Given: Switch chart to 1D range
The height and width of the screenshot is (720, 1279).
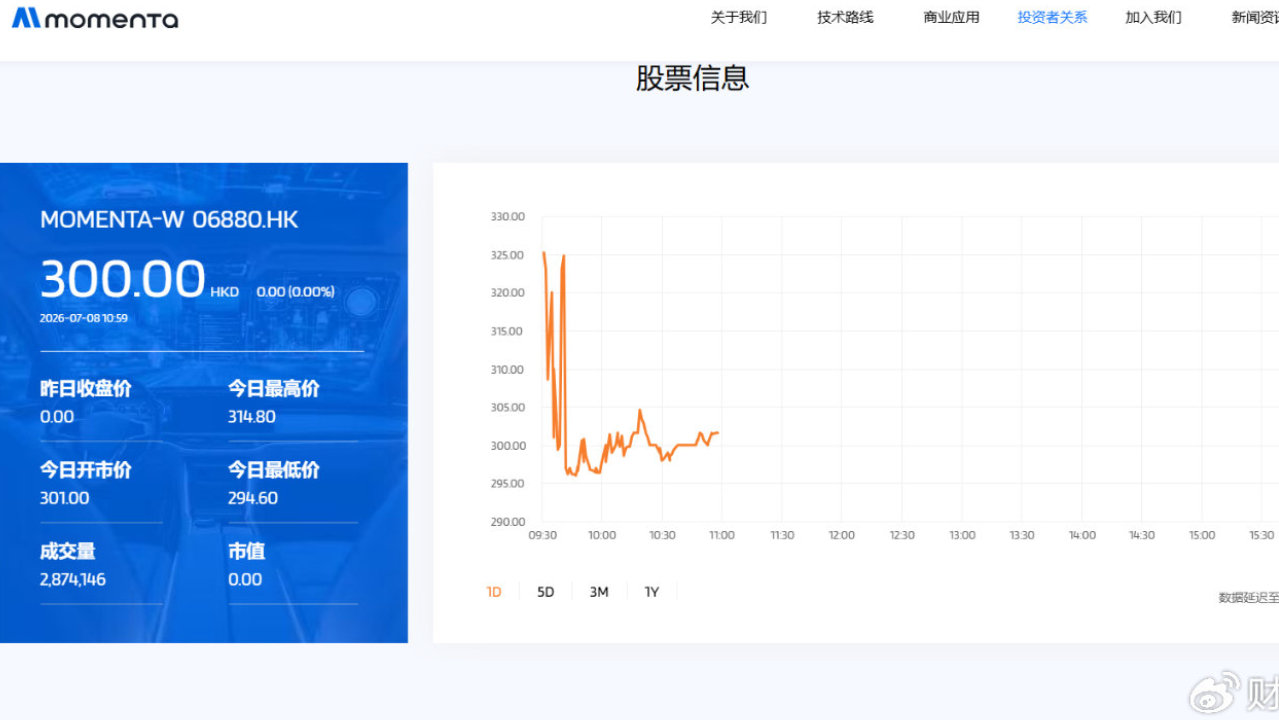Looking at the screenshot, I should click(494, 592).
